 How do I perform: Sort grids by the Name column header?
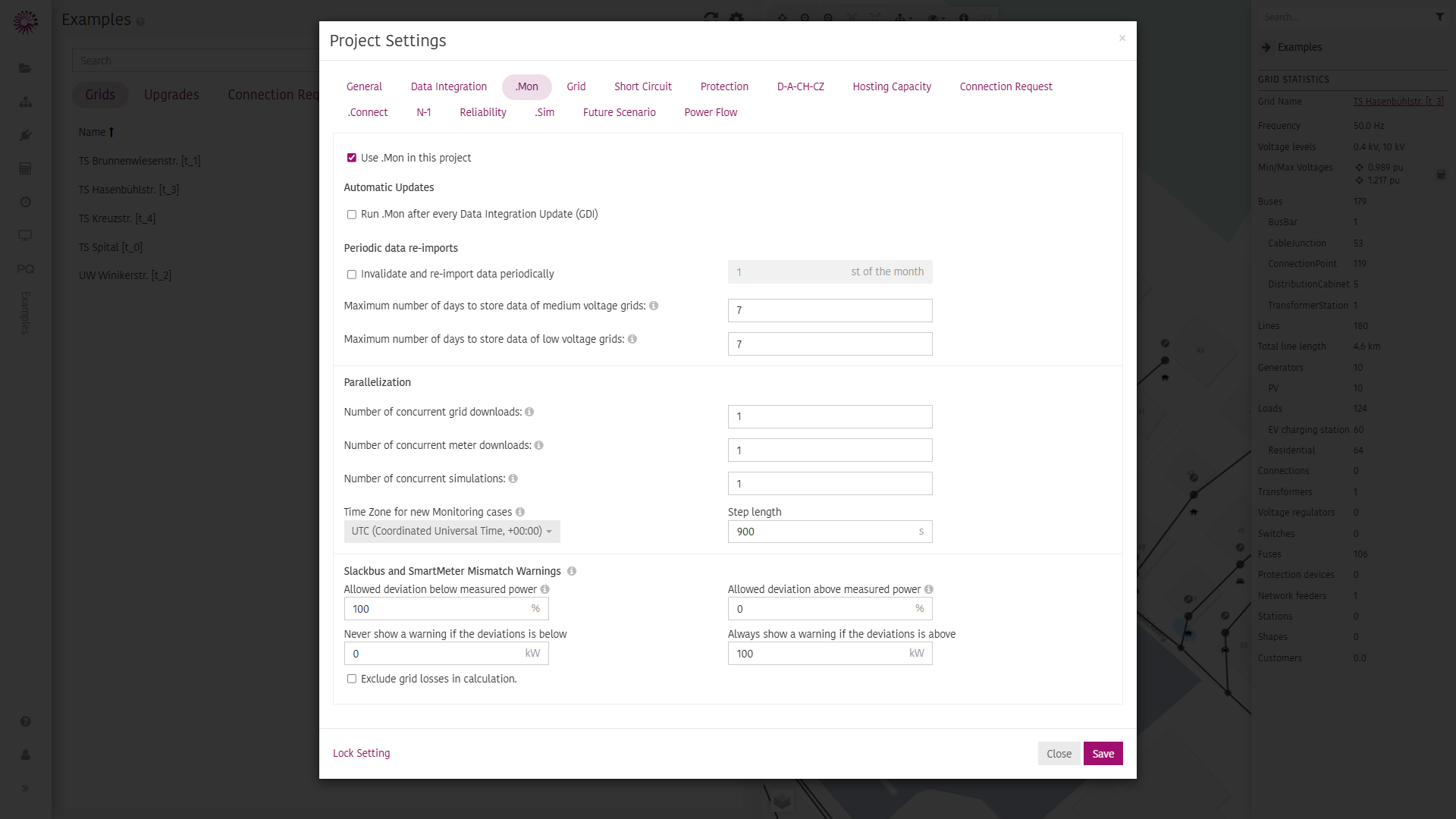tap(96, 132)
